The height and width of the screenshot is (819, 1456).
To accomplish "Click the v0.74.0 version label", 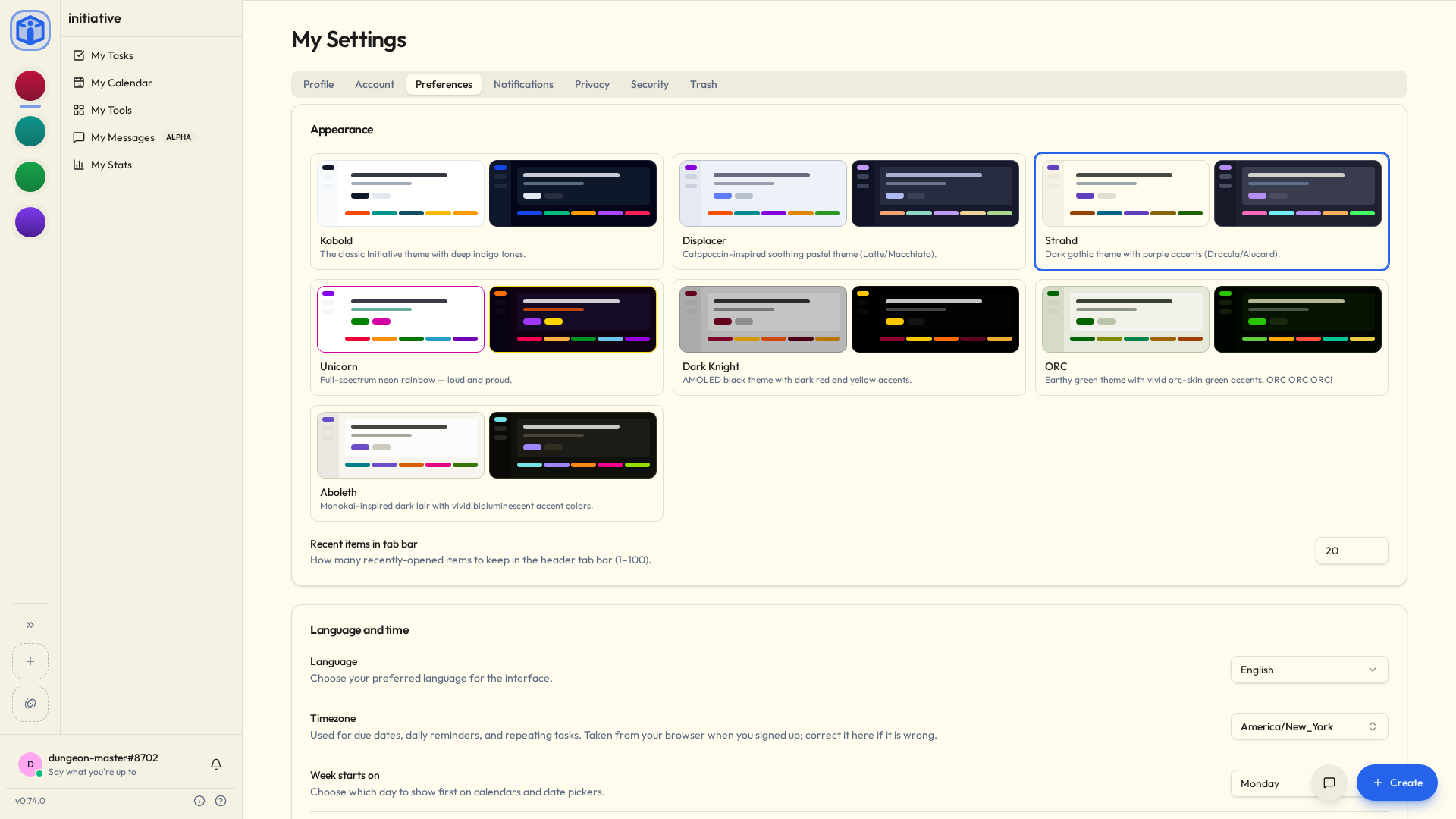I will [30, 801].
